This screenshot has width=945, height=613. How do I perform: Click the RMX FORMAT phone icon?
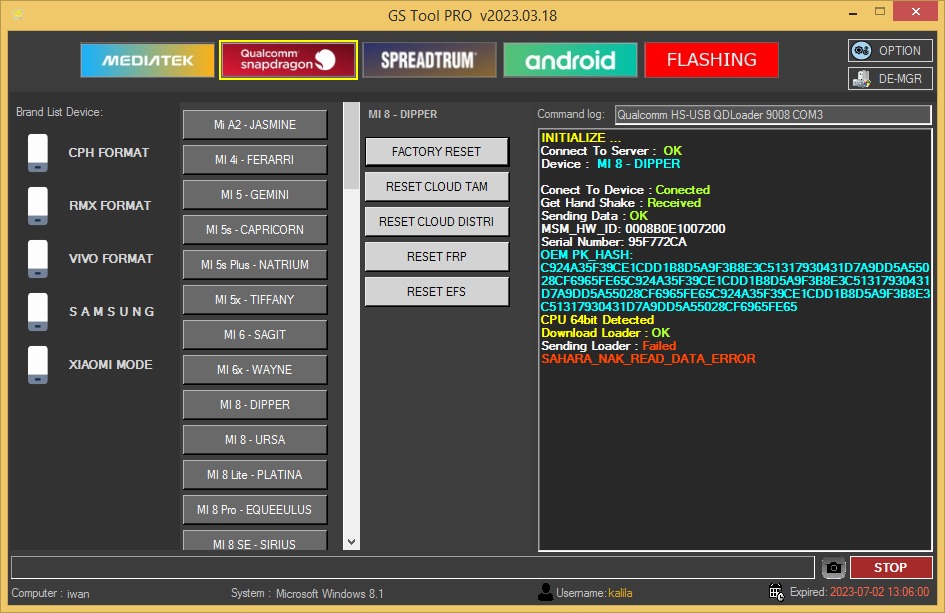tap(37, 206)
